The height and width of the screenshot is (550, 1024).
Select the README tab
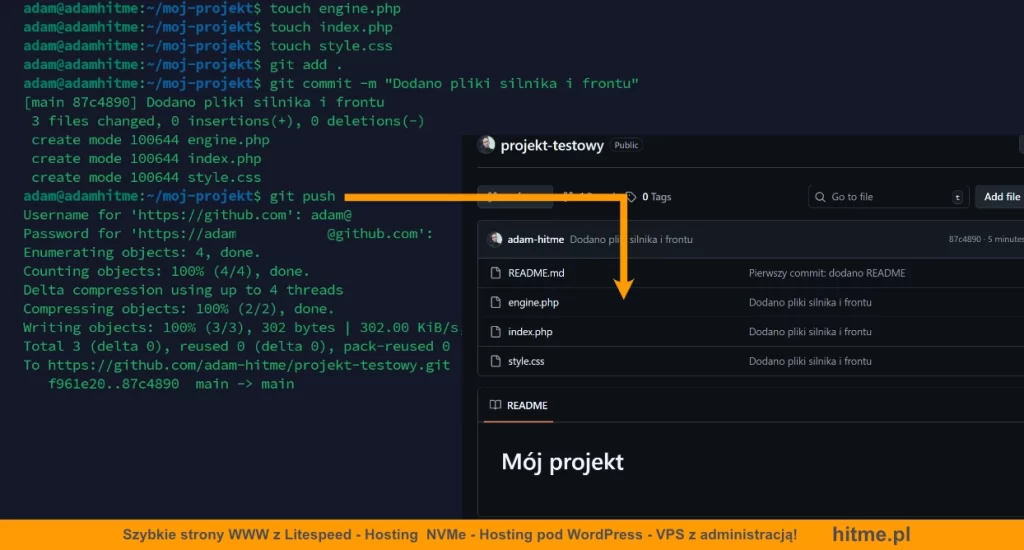519,406
